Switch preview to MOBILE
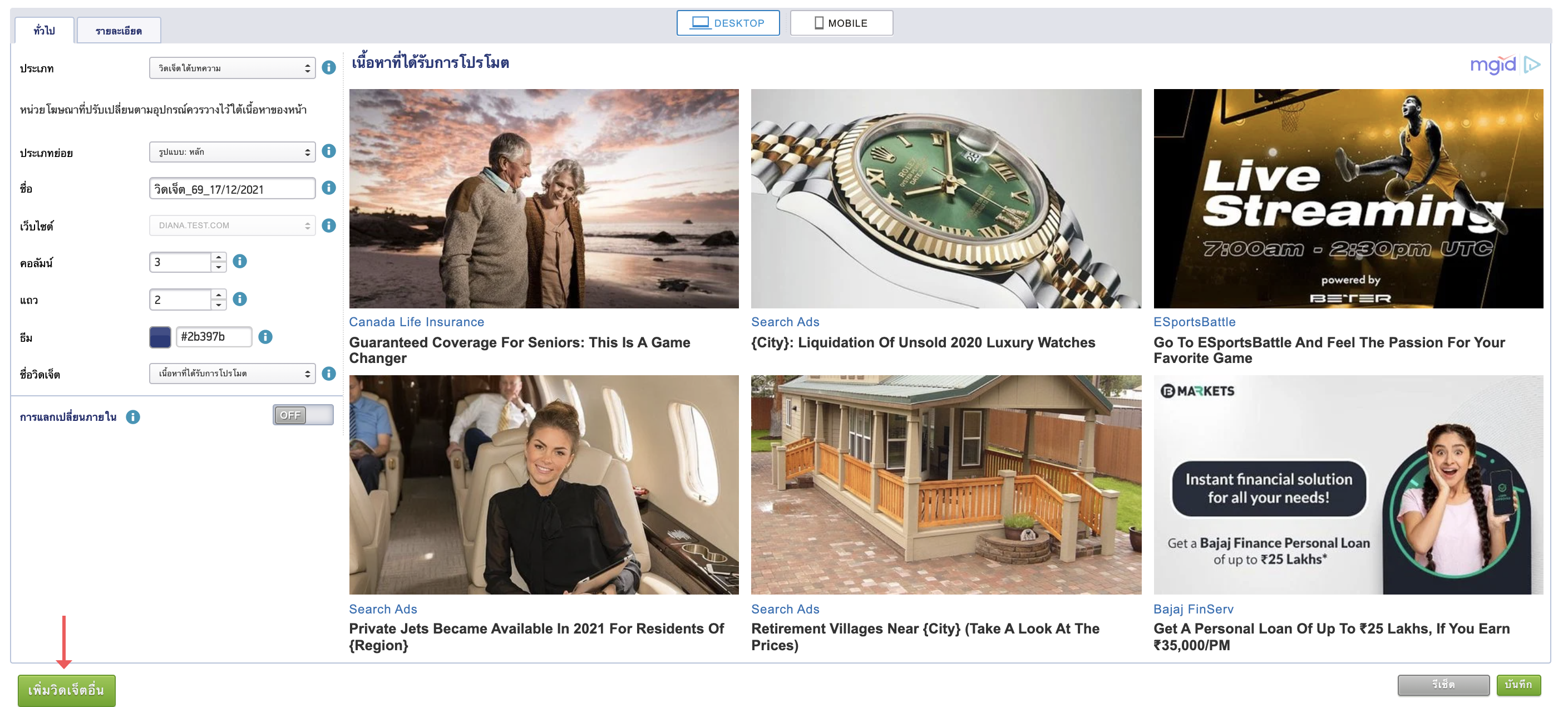The width and height of the screenshot is (1568, 707). [841, 23]
